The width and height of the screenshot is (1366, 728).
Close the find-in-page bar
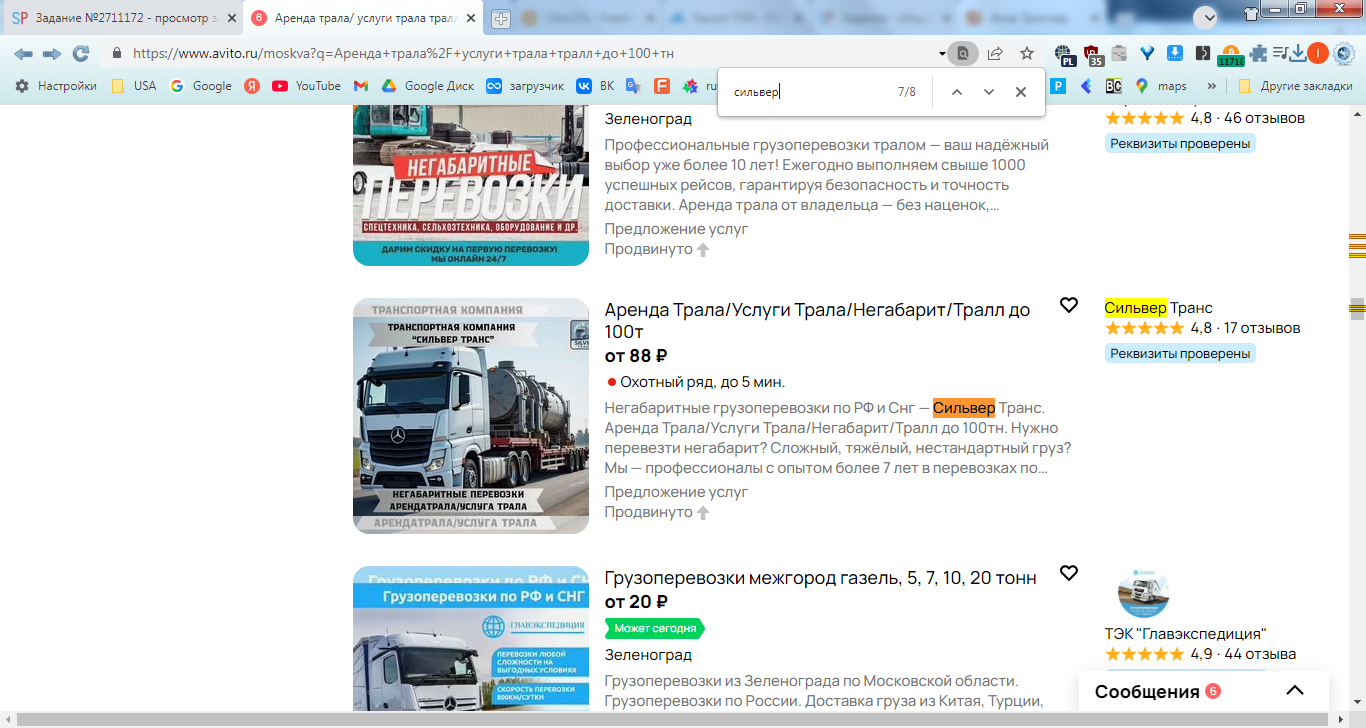click(x=1021, y=92)
